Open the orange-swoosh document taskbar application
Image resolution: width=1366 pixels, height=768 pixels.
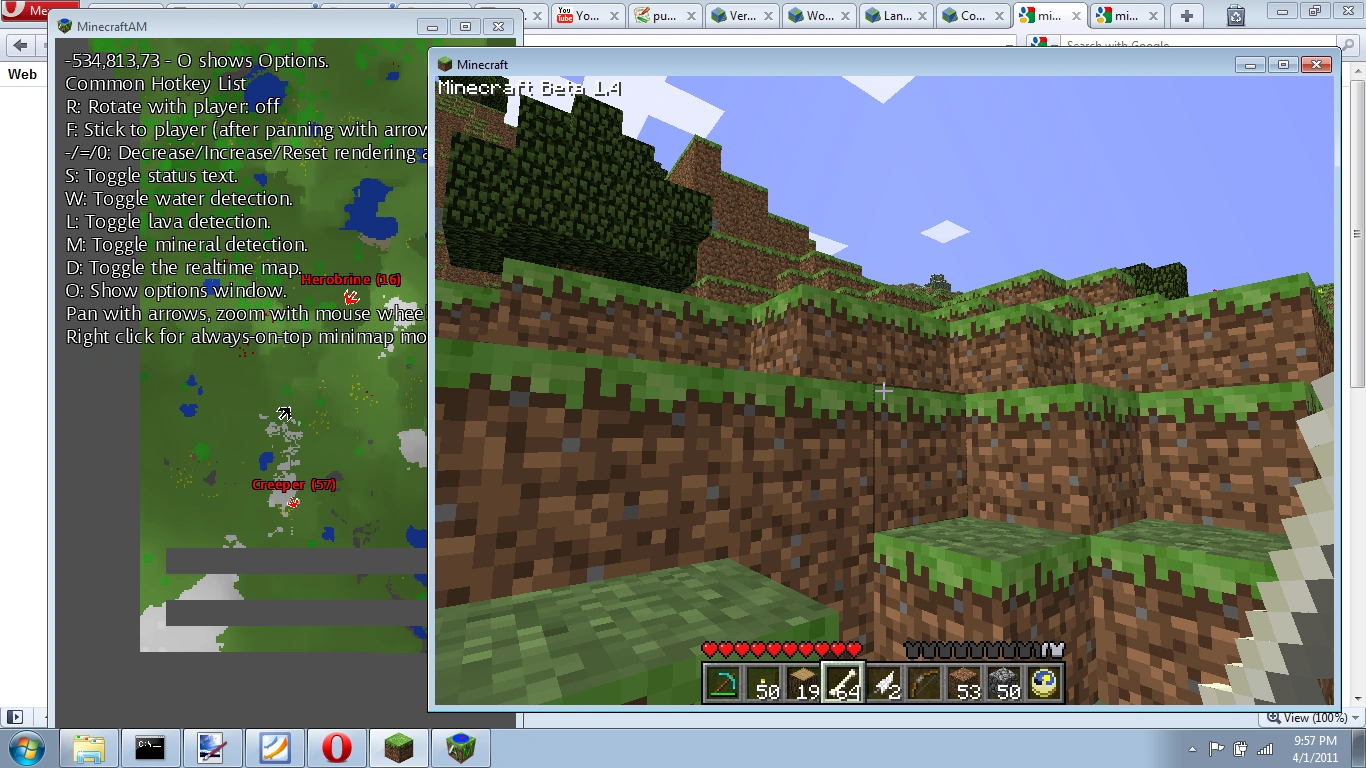(x=275, y=748)
